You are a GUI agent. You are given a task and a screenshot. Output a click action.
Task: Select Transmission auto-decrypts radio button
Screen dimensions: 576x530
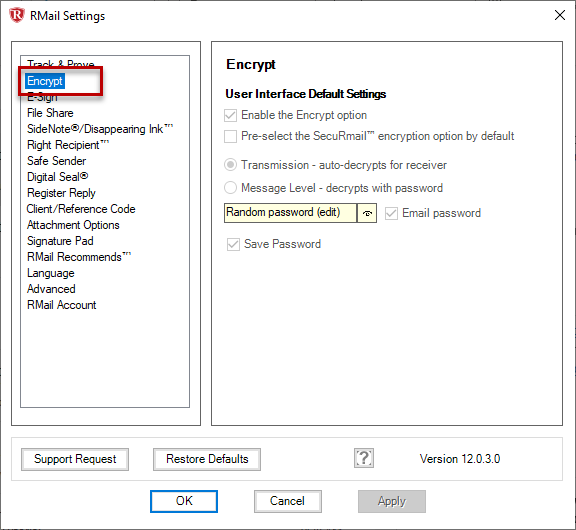point(230,165)
